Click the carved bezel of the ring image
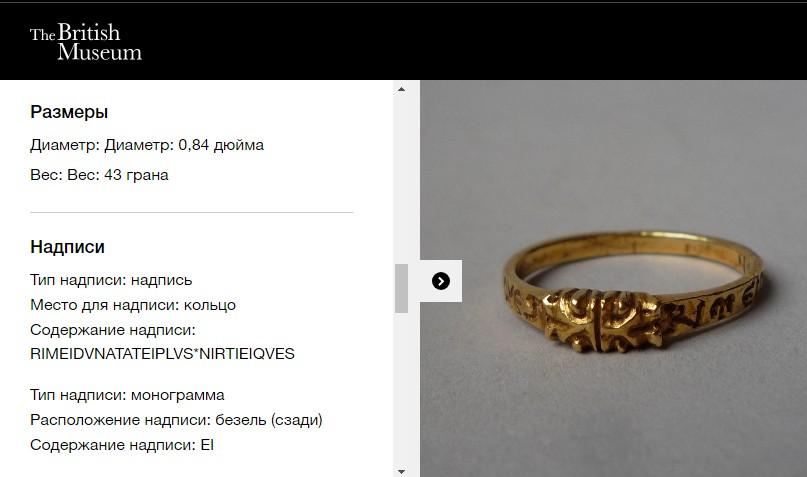Screen dimensions: 807x477 pos(602,320)
